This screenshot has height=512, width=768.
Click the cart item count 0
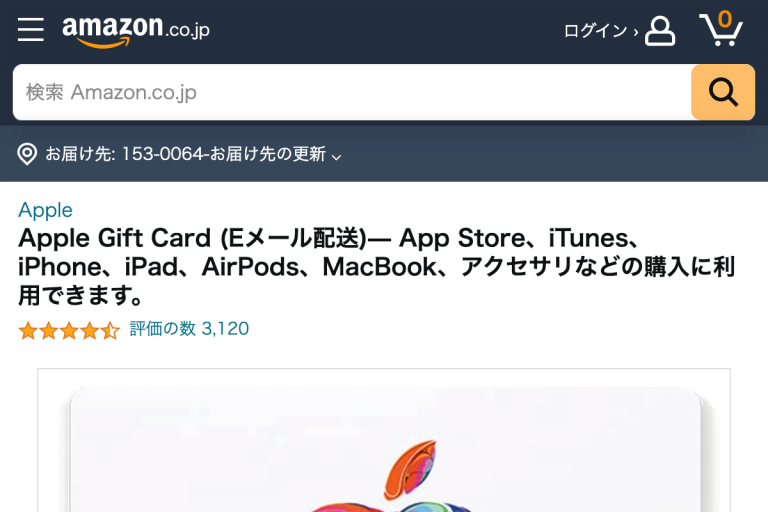coord(725,19)
